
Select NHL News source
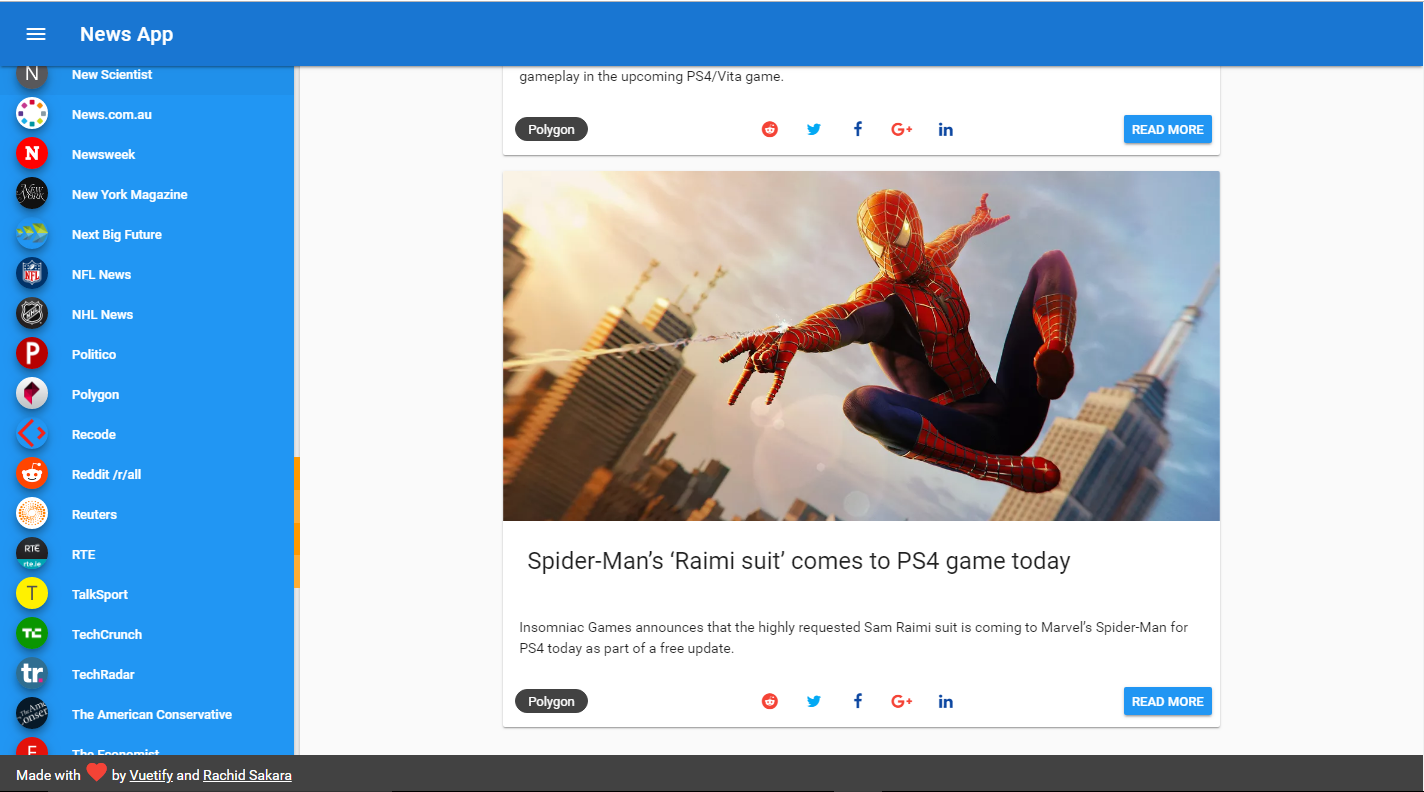[147, 314]
